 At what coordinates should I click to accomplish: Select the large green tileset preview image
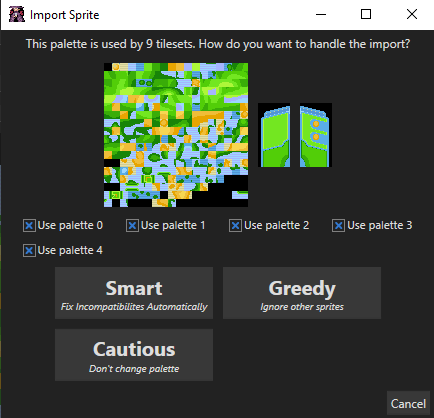[176, 135]
